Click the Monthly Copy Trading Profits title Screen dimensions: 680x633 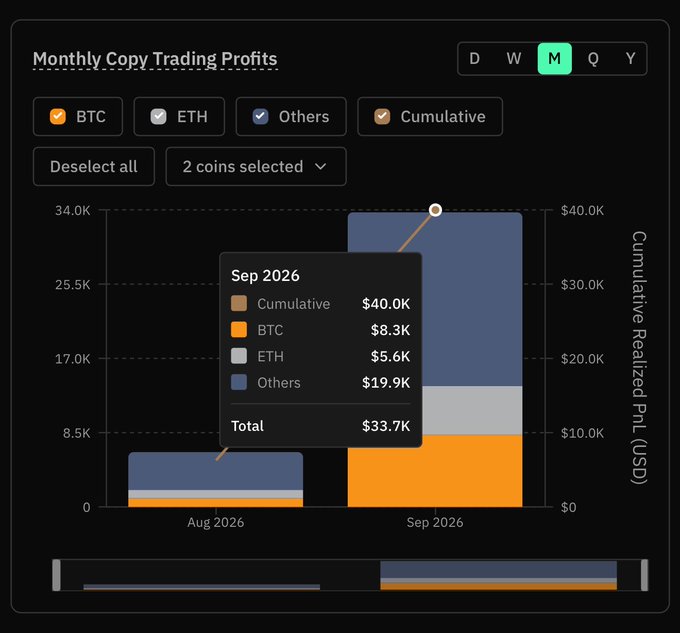[x=155, y=59]
